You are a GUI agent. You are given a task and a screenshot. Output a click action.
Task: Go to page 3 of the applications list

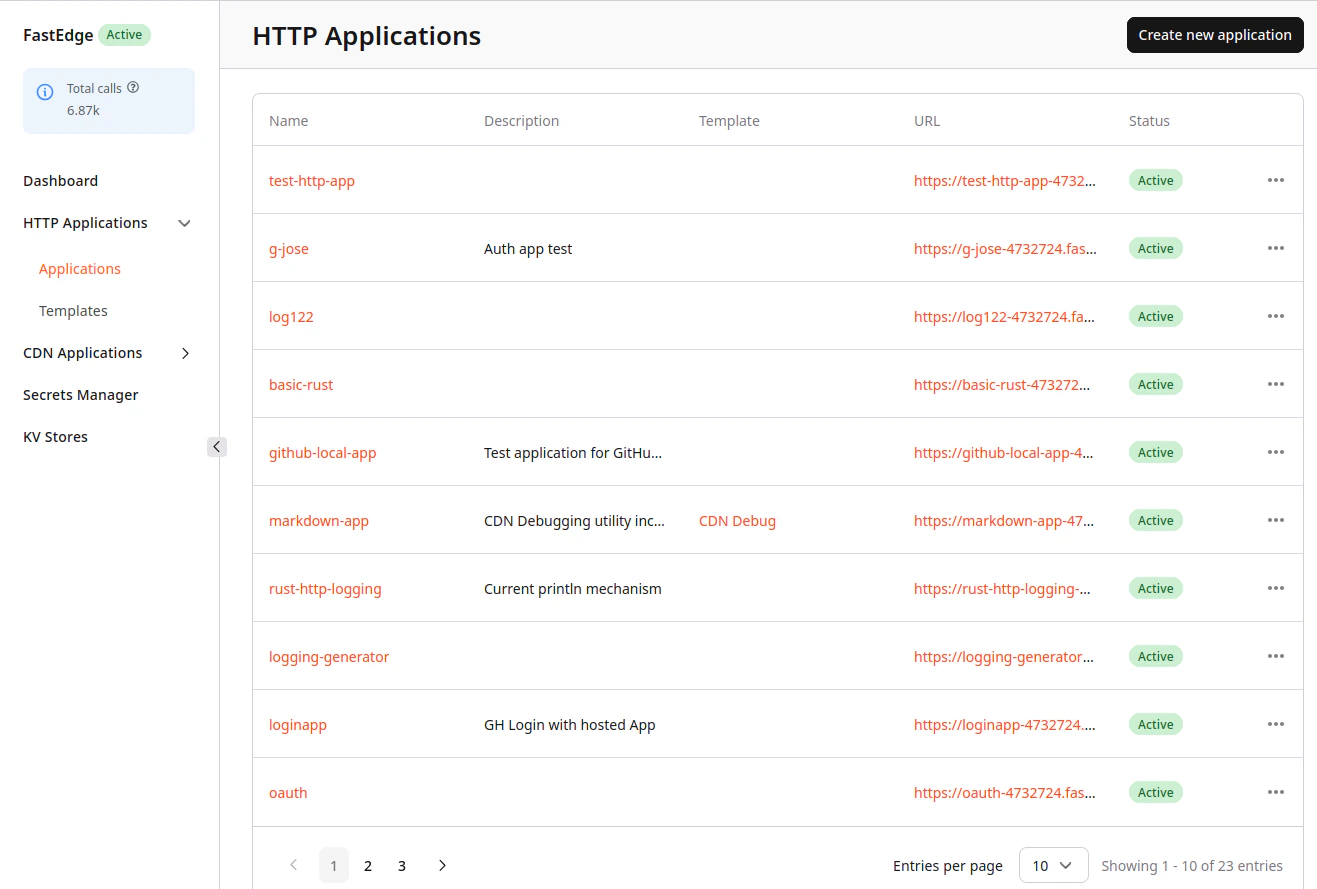(401, 865)
